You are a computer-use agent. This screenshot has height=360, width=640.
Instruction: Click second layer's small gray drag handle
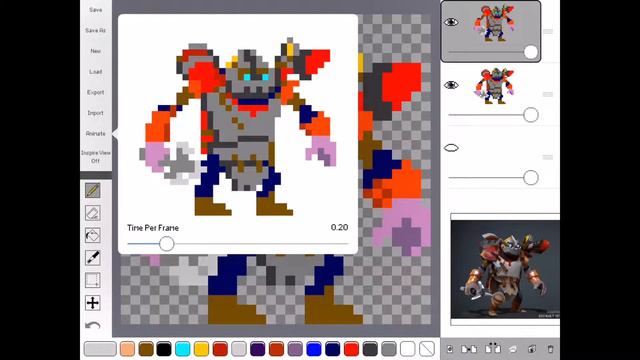(x=548, y=94)
